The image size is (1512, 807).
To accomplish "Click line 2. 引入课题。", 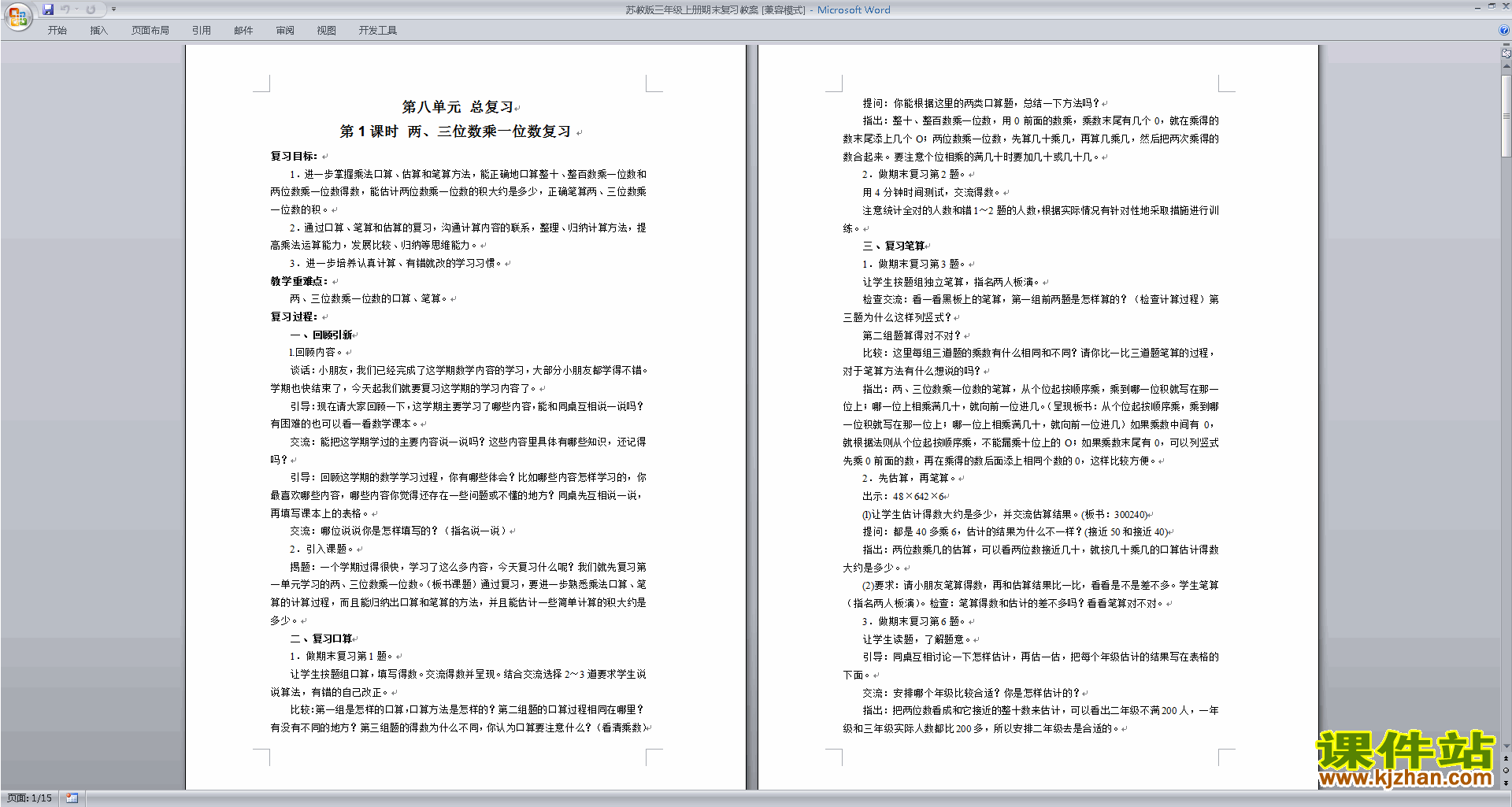I will point(323,549).
